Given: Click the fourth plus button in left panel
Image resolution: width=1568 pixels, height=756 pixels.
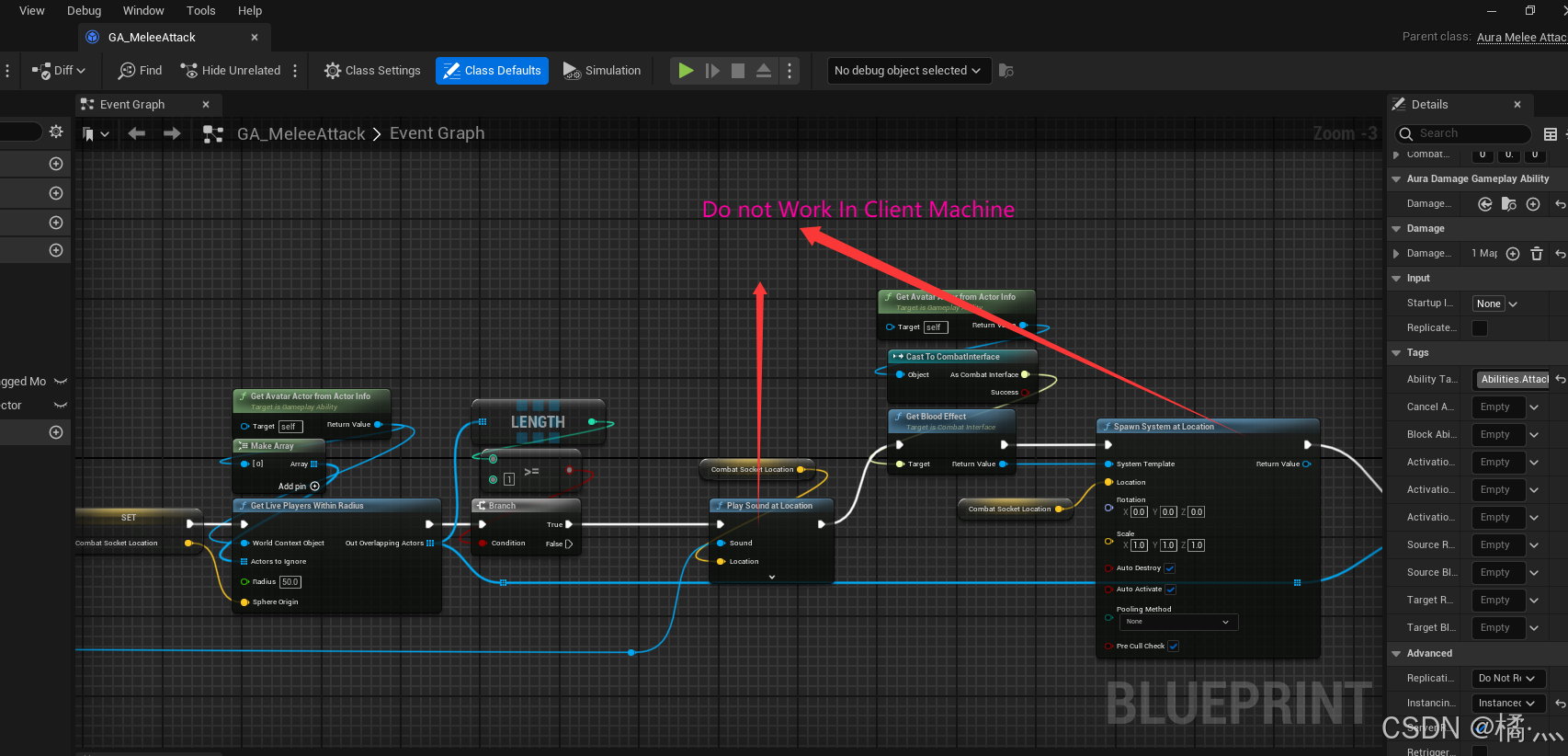Looking at the screenshot, I should click(56, 250).
